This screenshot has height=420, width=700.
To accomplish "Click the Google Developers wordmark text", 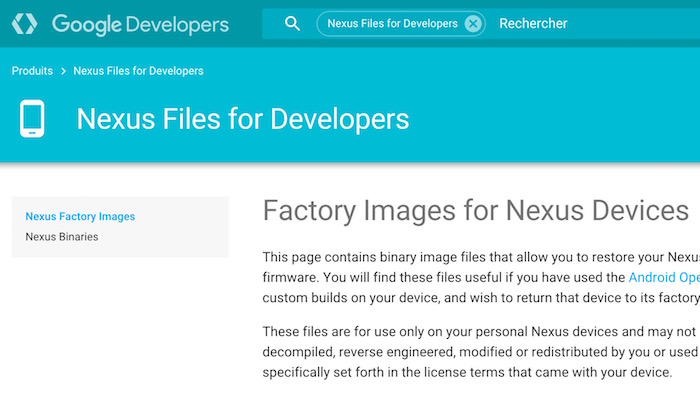I will [x=139, y=23].
